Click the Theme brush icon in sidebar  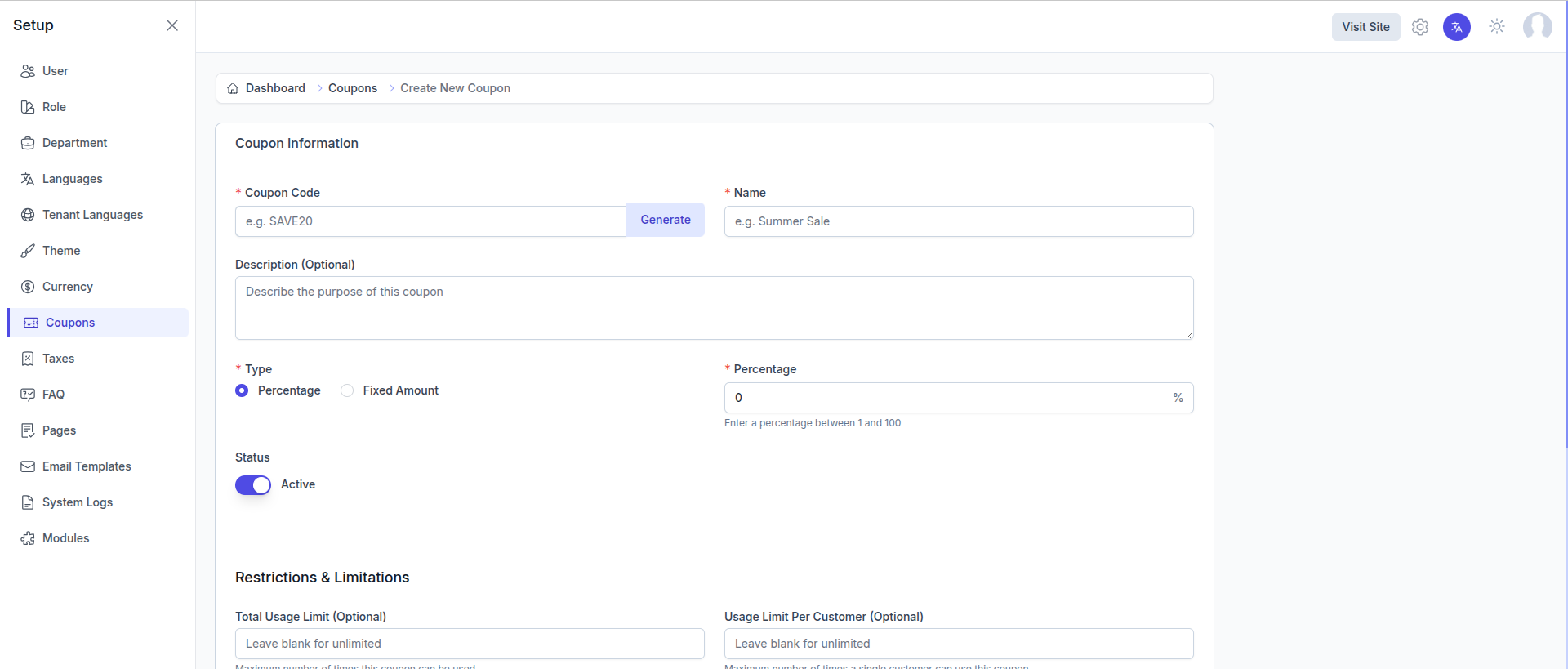28,251
